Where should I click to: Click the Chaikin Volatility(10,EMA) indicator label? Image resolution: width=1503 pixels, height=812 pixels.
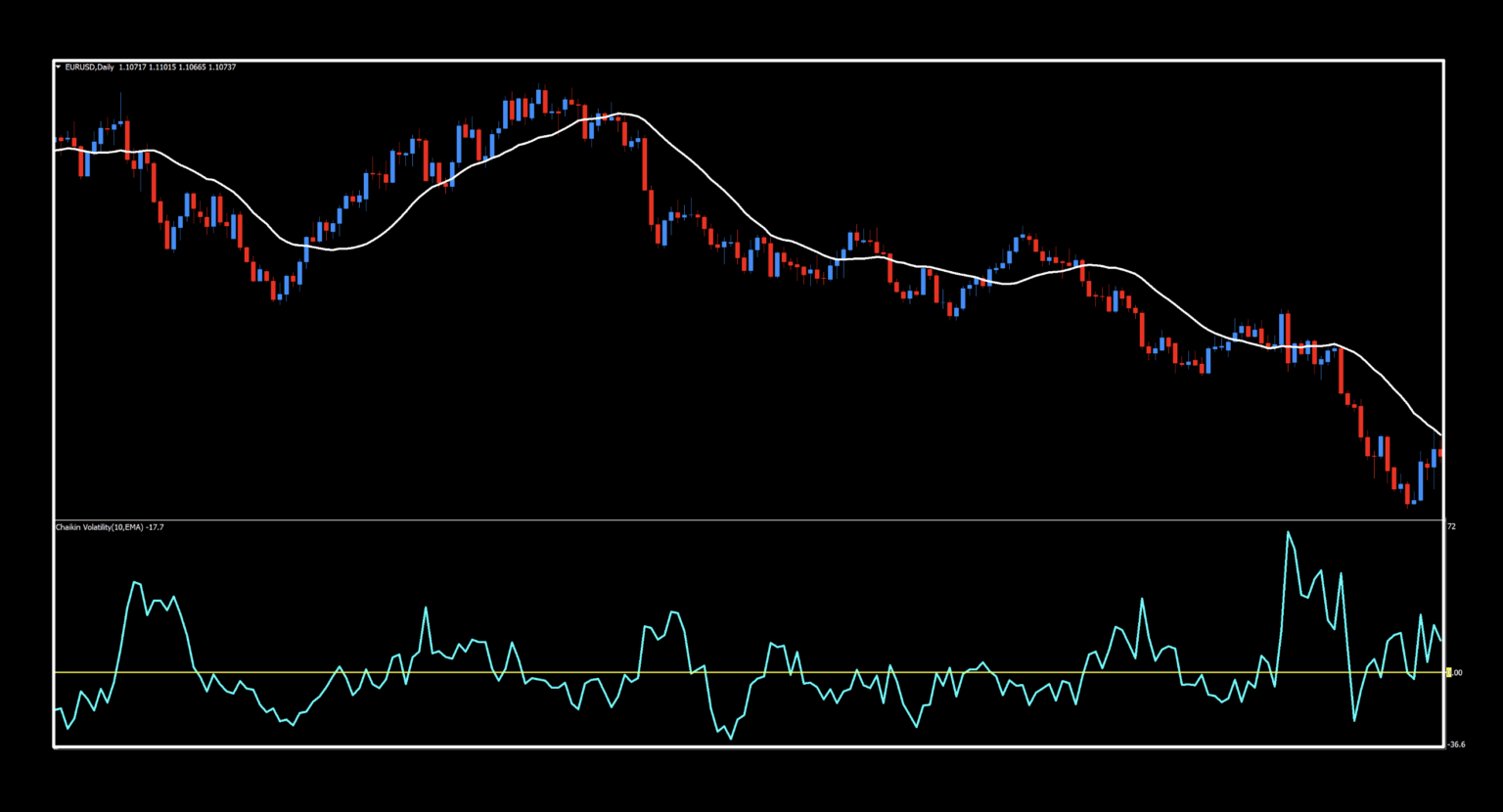(101, 527)
